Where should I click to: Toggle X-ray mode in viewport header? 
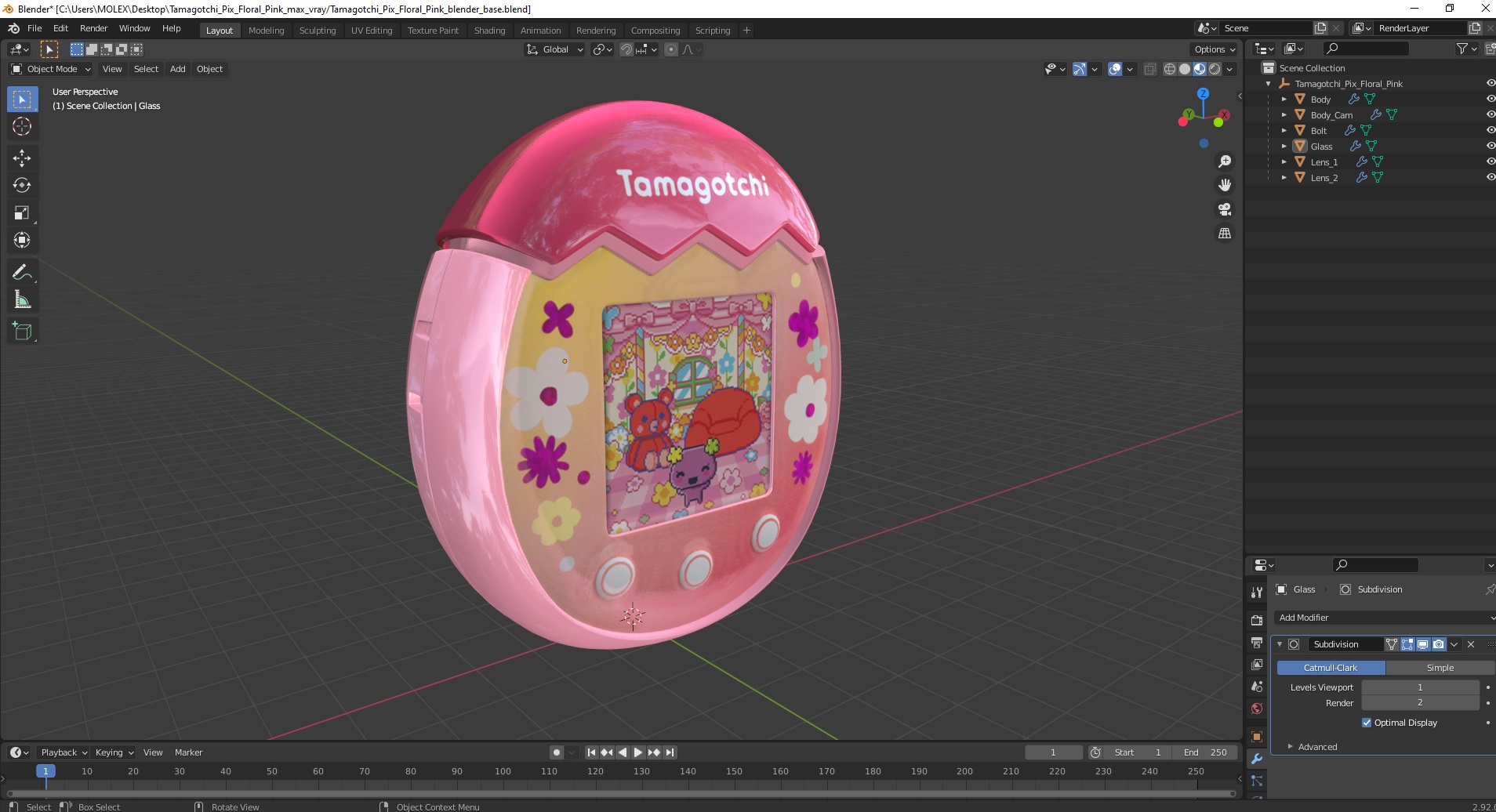(x=1149, y=69)
